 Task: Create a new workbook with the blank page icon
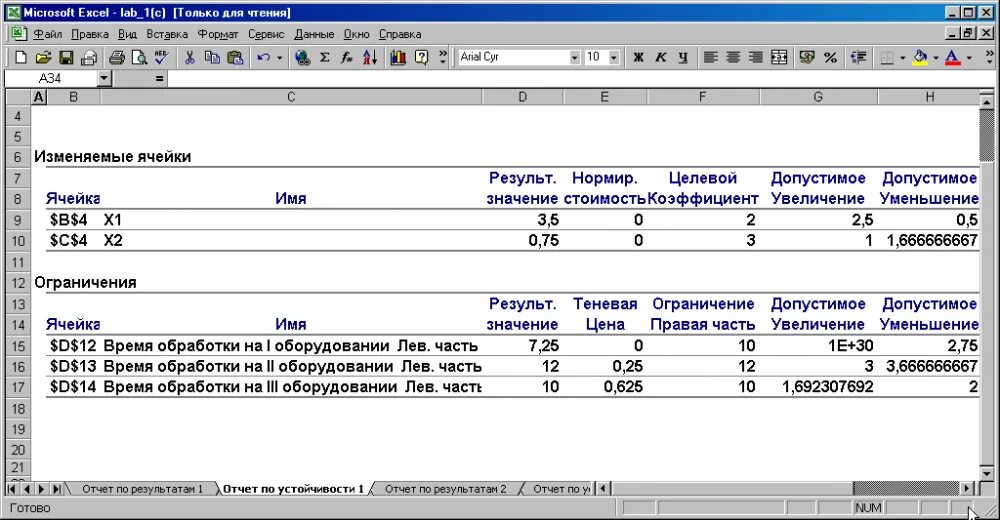click(20, 57)
